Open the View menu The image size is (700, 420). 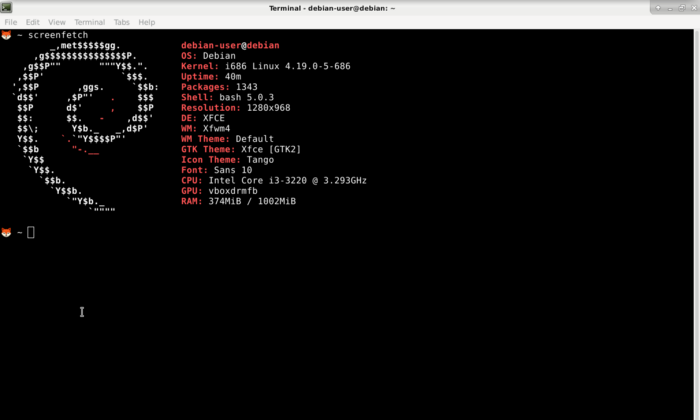pyautogui.click(x=57, y=22)
